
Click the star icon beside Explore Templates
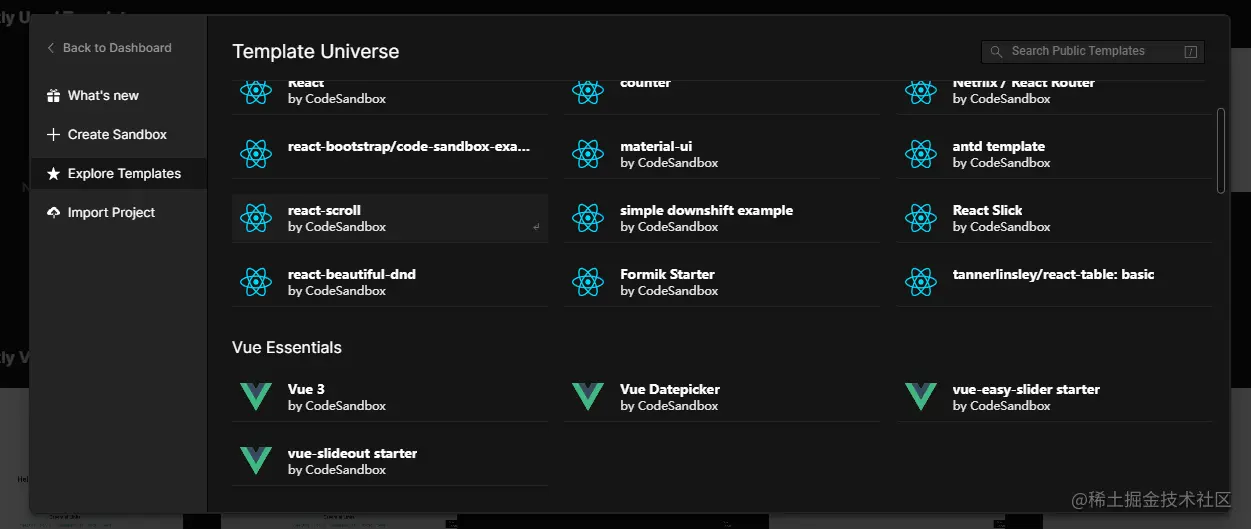click(53, 174)
